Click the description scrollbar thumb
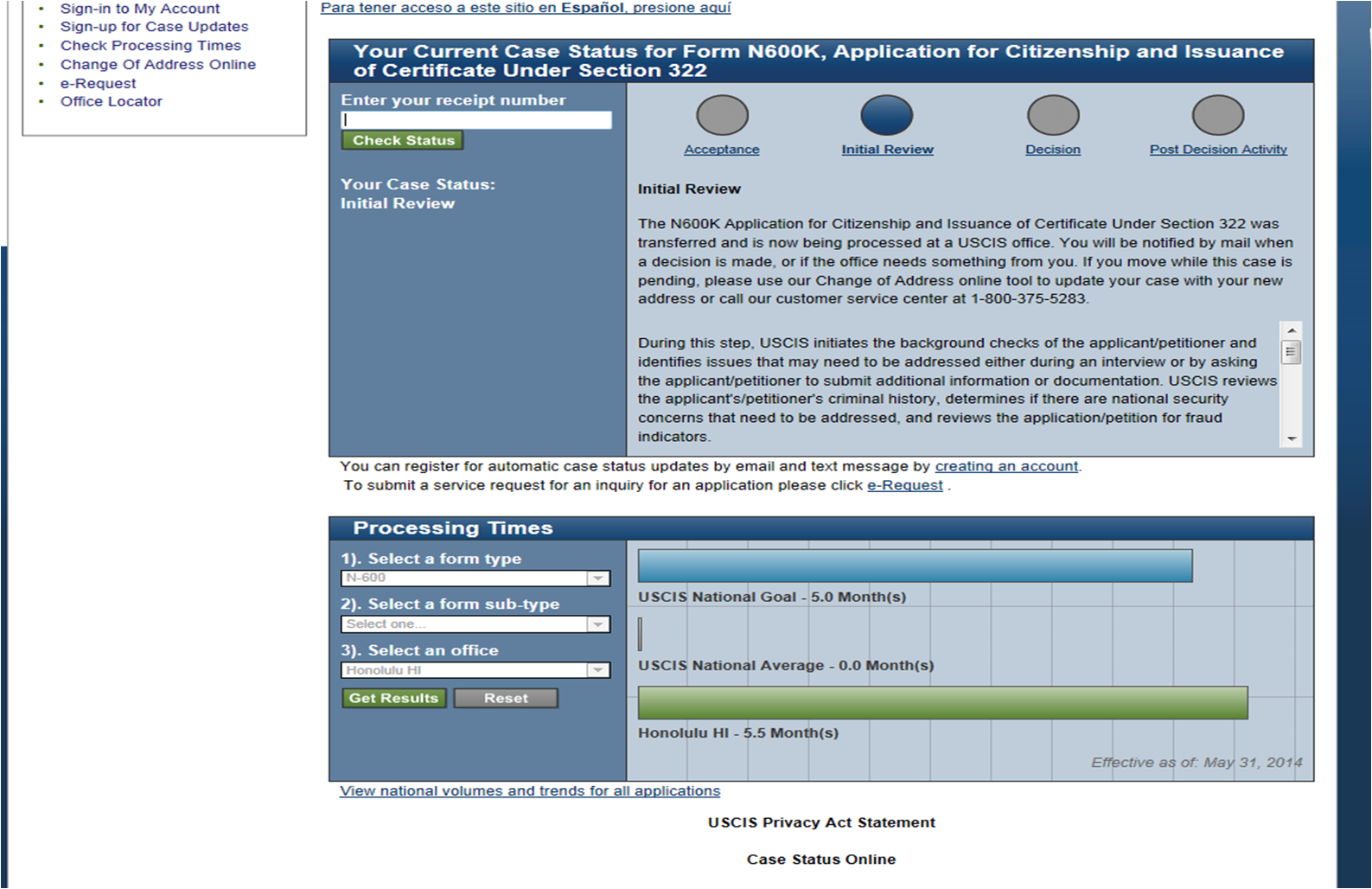The image size is (1372, 889). pyautogui.click(x=1292, y=353)
